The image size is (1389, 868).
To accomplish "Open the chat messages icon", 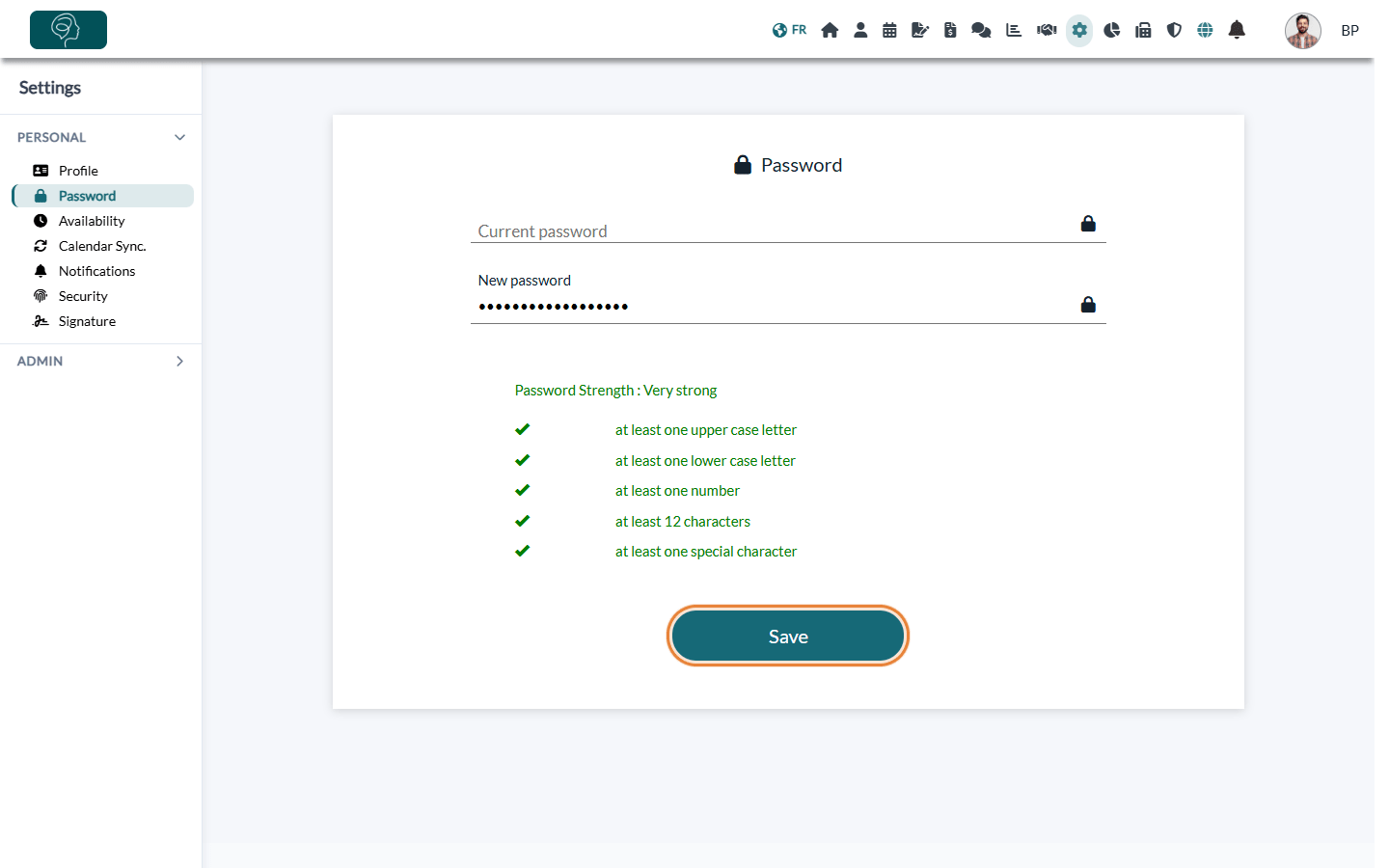I will [981, 30].
